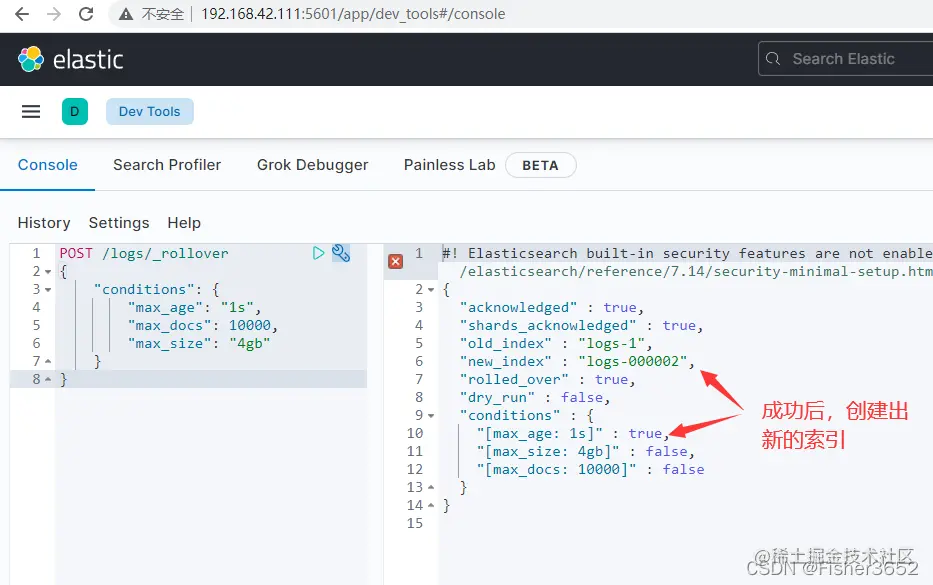Open console Settings
The height and width of the screenshot is (585, 933).
(x=119, y=223)
